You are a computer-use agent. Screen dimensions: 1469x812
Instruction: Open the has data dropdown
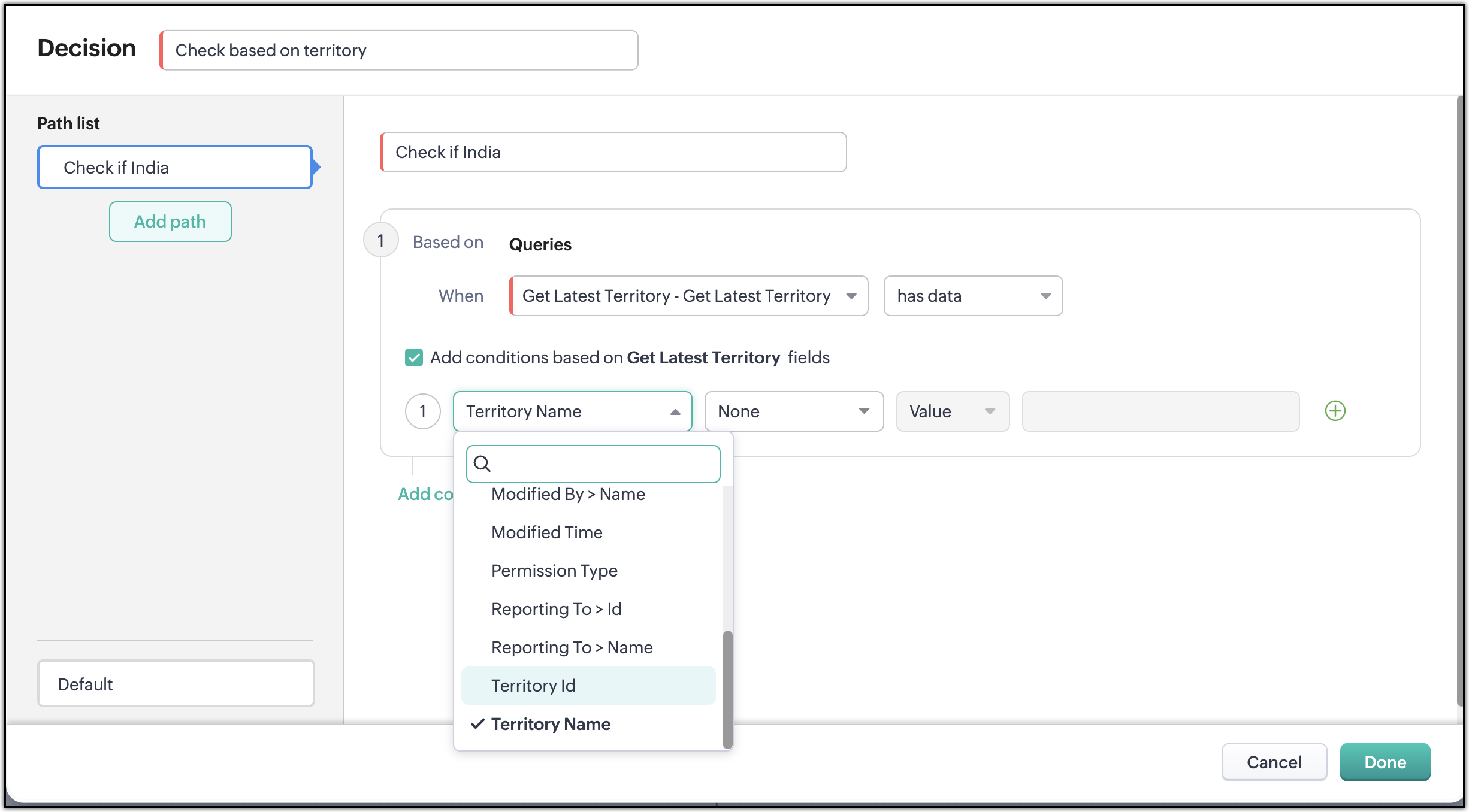(x=973, y=296)
